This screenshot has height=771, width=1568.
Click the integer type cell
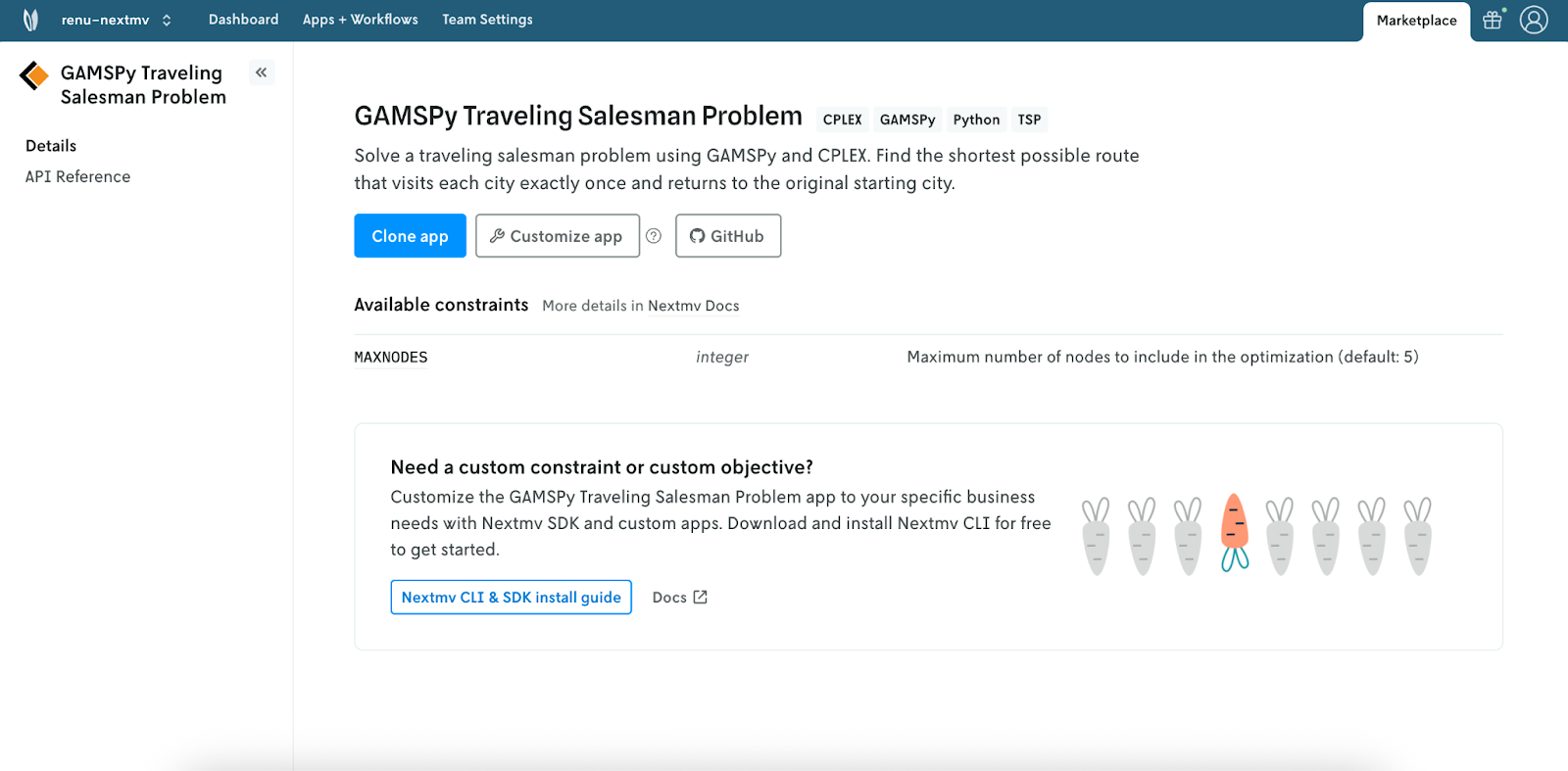[722, 358]
